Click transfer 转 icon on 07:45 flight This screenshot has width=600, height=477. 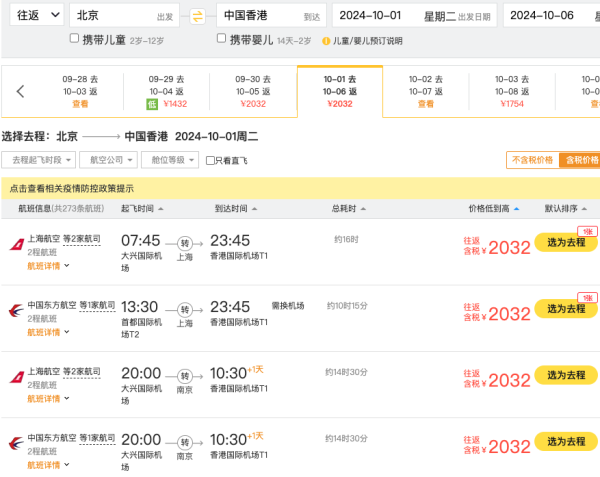coord(185,243)
